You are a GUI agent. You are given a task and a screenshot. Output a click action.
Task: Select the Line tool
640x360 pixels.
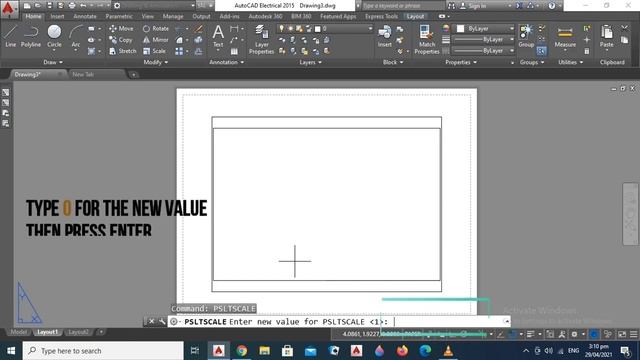click(x=11, y=36)
